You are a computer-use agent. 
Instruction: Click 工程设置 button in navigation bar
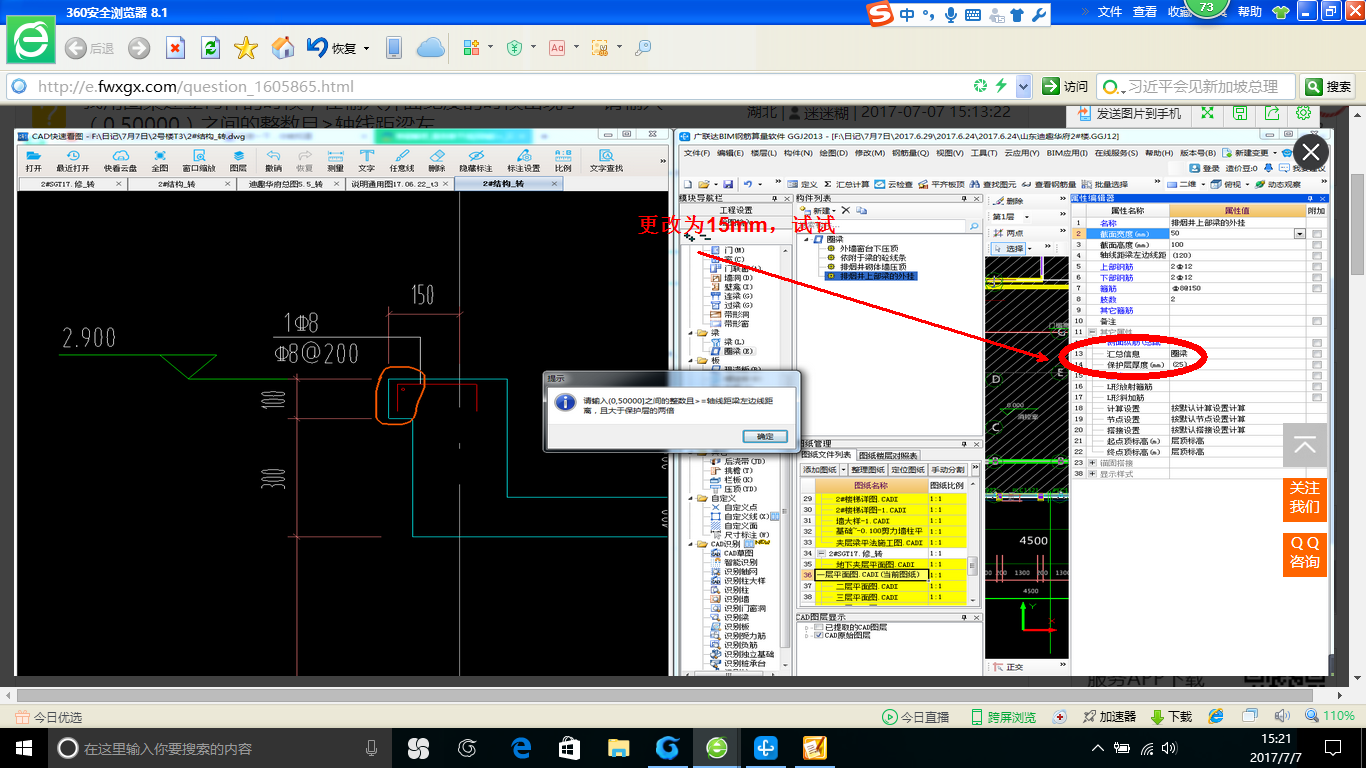pyautogui.click(x=736, y=211)
